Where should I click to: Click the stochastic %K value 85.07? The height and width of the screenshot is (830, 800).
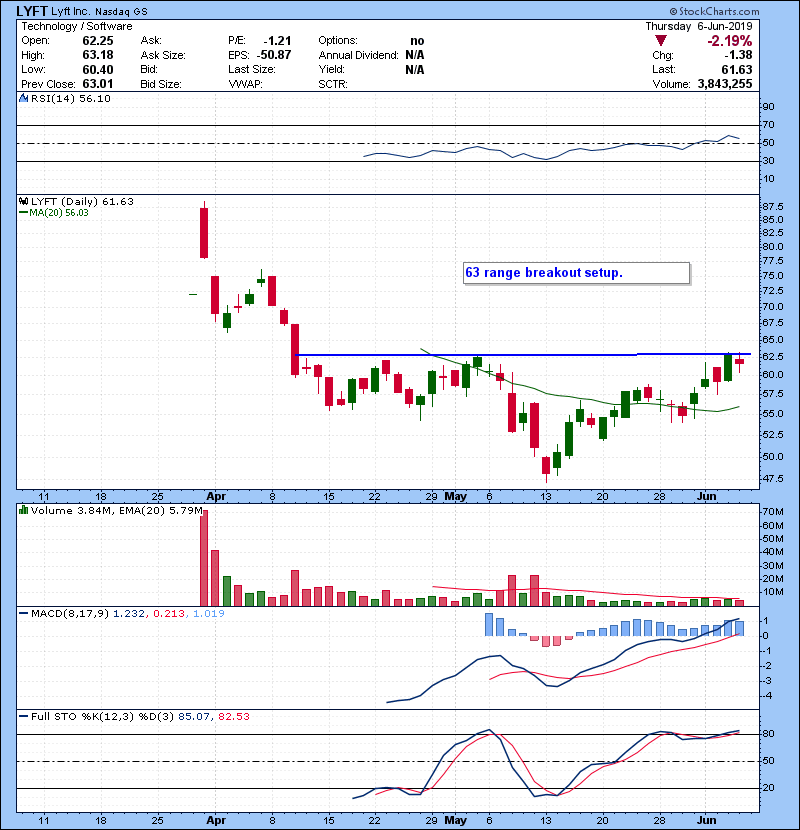(194, 716)
